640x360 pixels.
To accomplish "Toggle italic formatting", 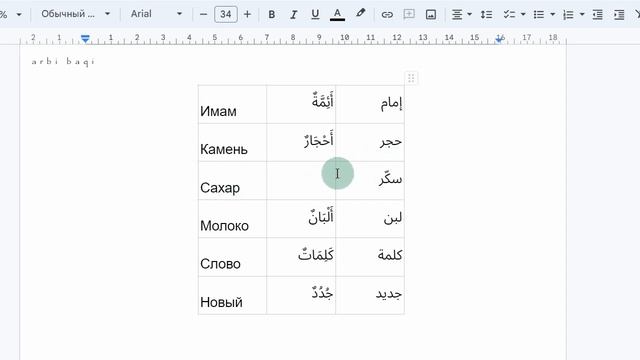I will coord(293,15).
